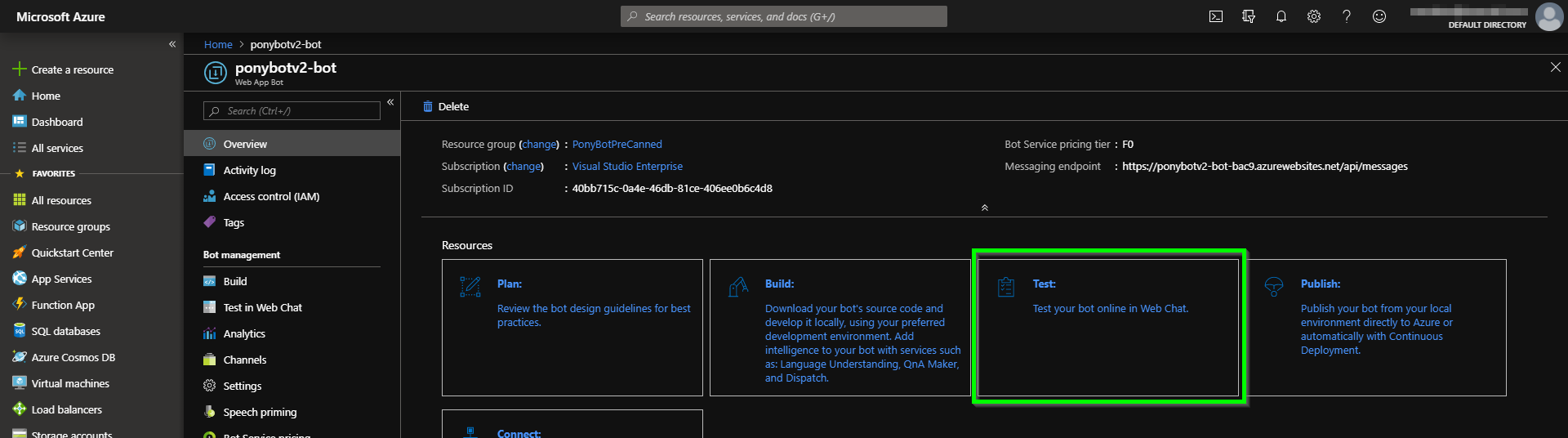Collapse the left portal sidebar
The width and height of the screenshot is (1568, 438).
tap(172, 44)
